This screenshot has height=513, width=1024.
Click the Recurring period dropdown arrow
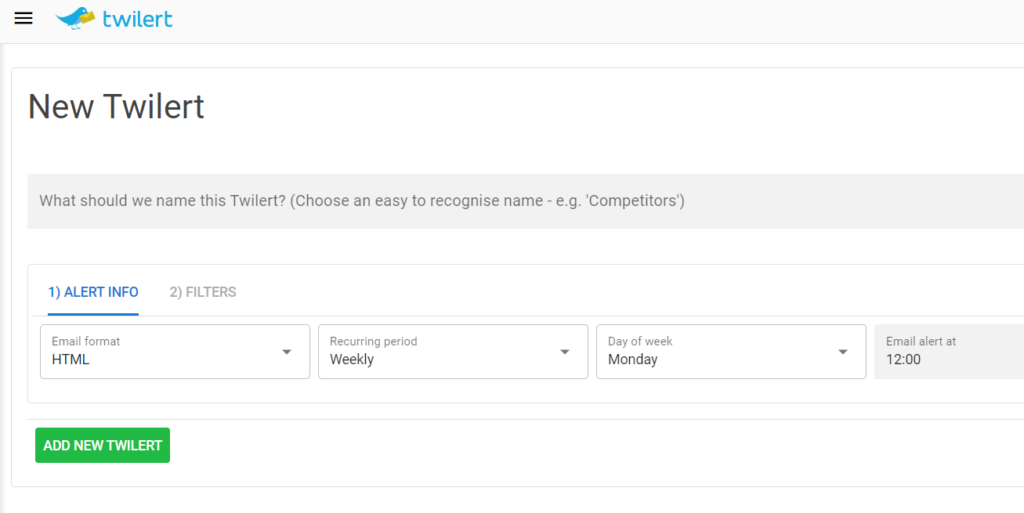(x=565, y=352)
